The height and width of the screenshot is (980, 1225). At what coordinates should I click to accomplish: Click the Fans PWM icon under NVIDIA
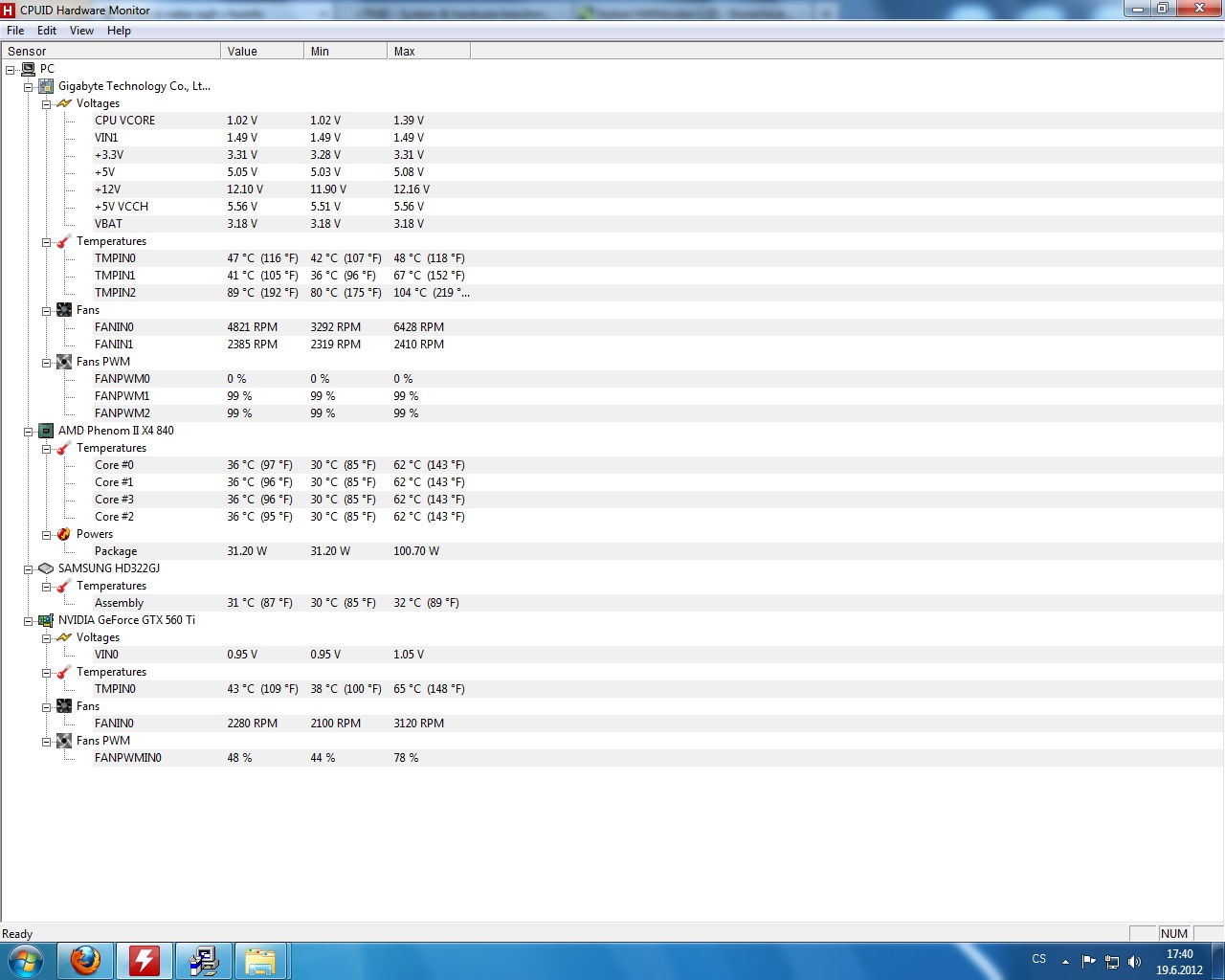[64, 741]
